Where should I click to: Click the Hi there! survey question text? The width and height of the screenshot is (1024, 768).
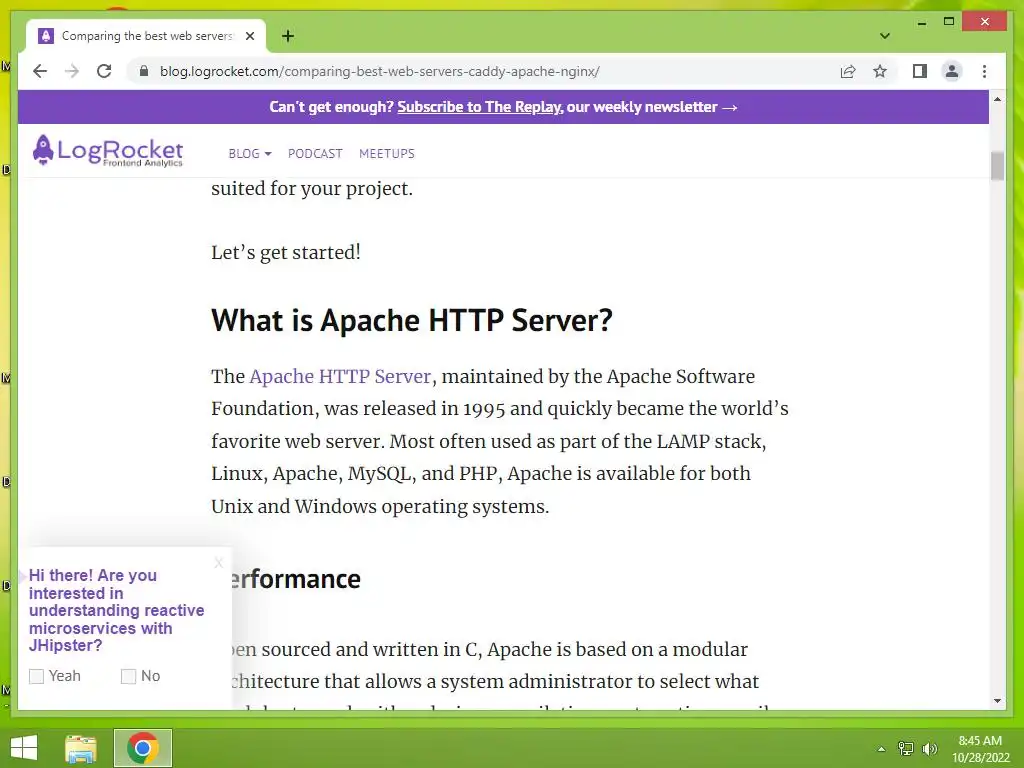116,610
